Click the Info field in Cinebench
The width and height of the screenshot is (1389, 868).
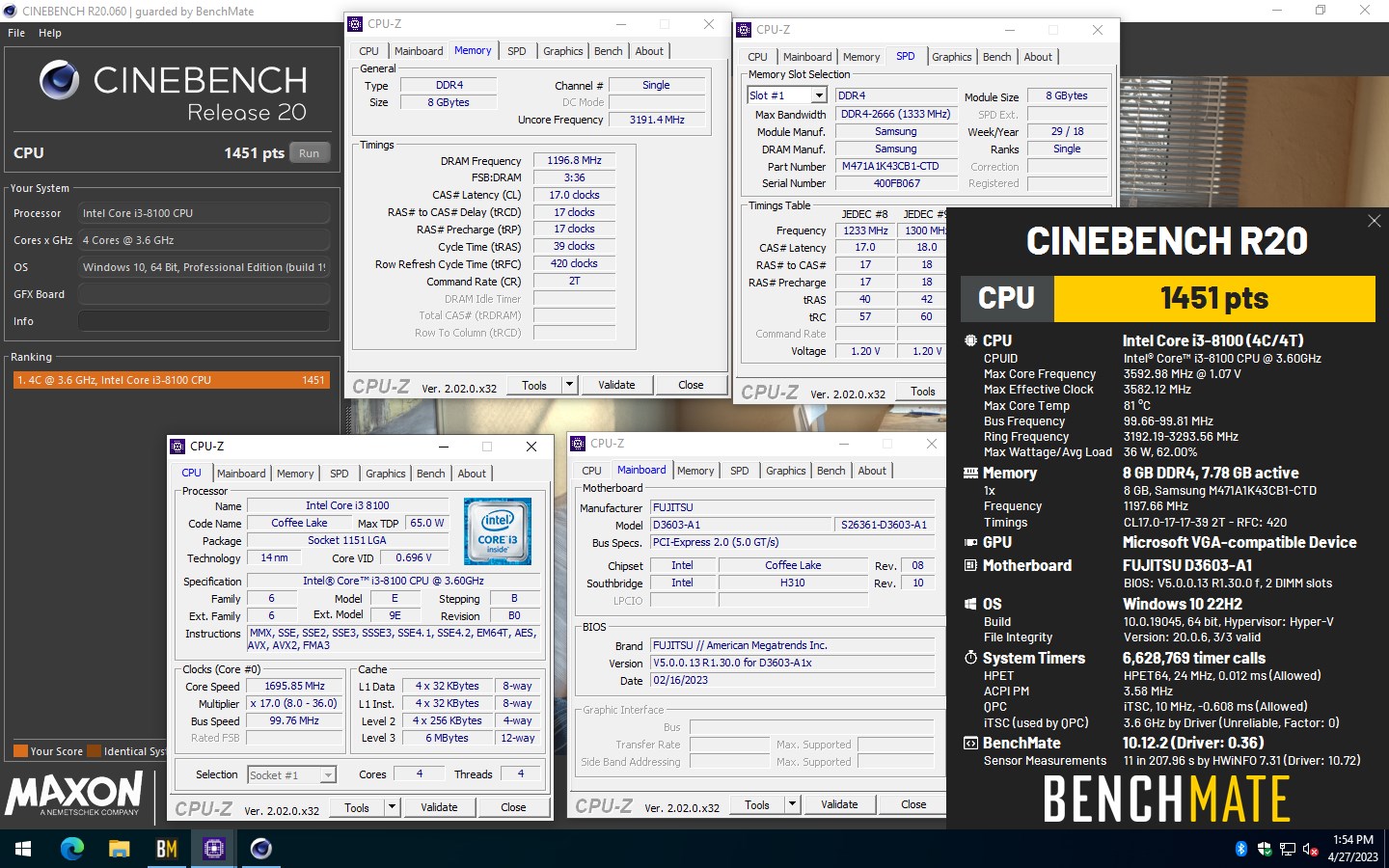[204, 321]
